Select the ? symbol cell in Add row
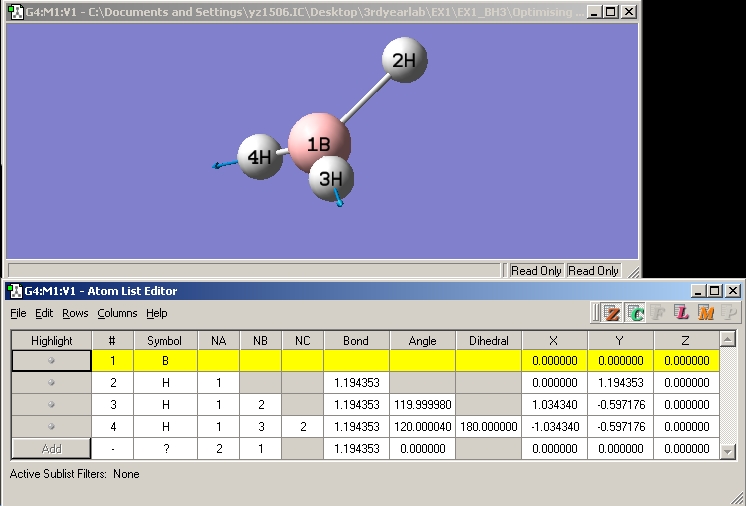 pyautogui.click(x=165, y=448)
